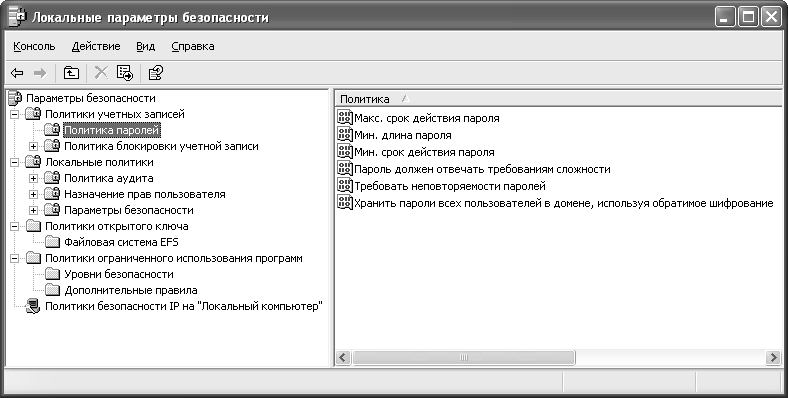Click folder icon of Политика паролей
The height and width of the screenshot is (398, 788).
(52, 130)
